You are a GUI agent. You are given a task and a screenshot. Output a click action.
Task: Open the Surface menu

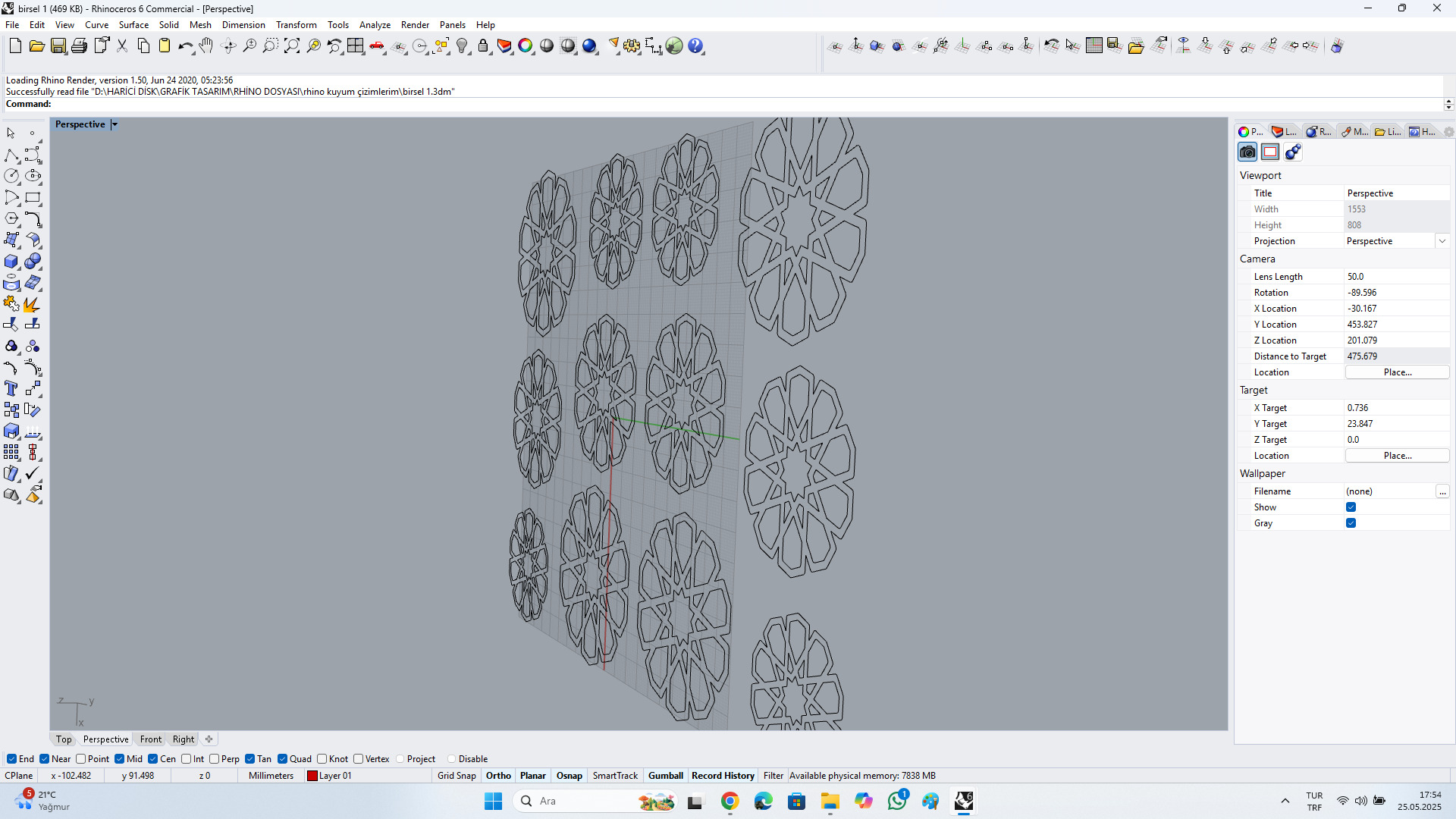pos(133,25)
